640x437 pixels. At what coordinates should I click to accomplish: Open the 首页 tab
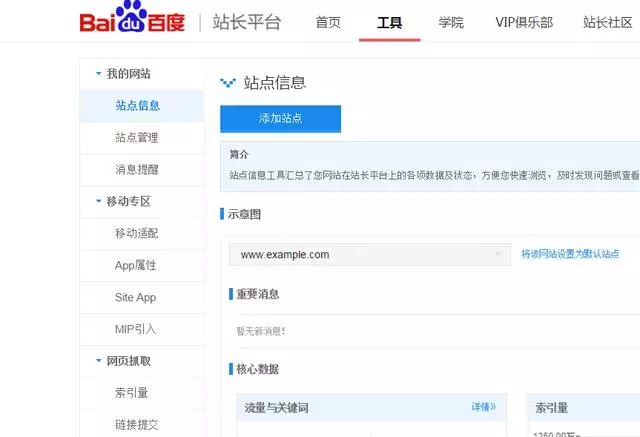pyautogui.click(x=328, y=22)
